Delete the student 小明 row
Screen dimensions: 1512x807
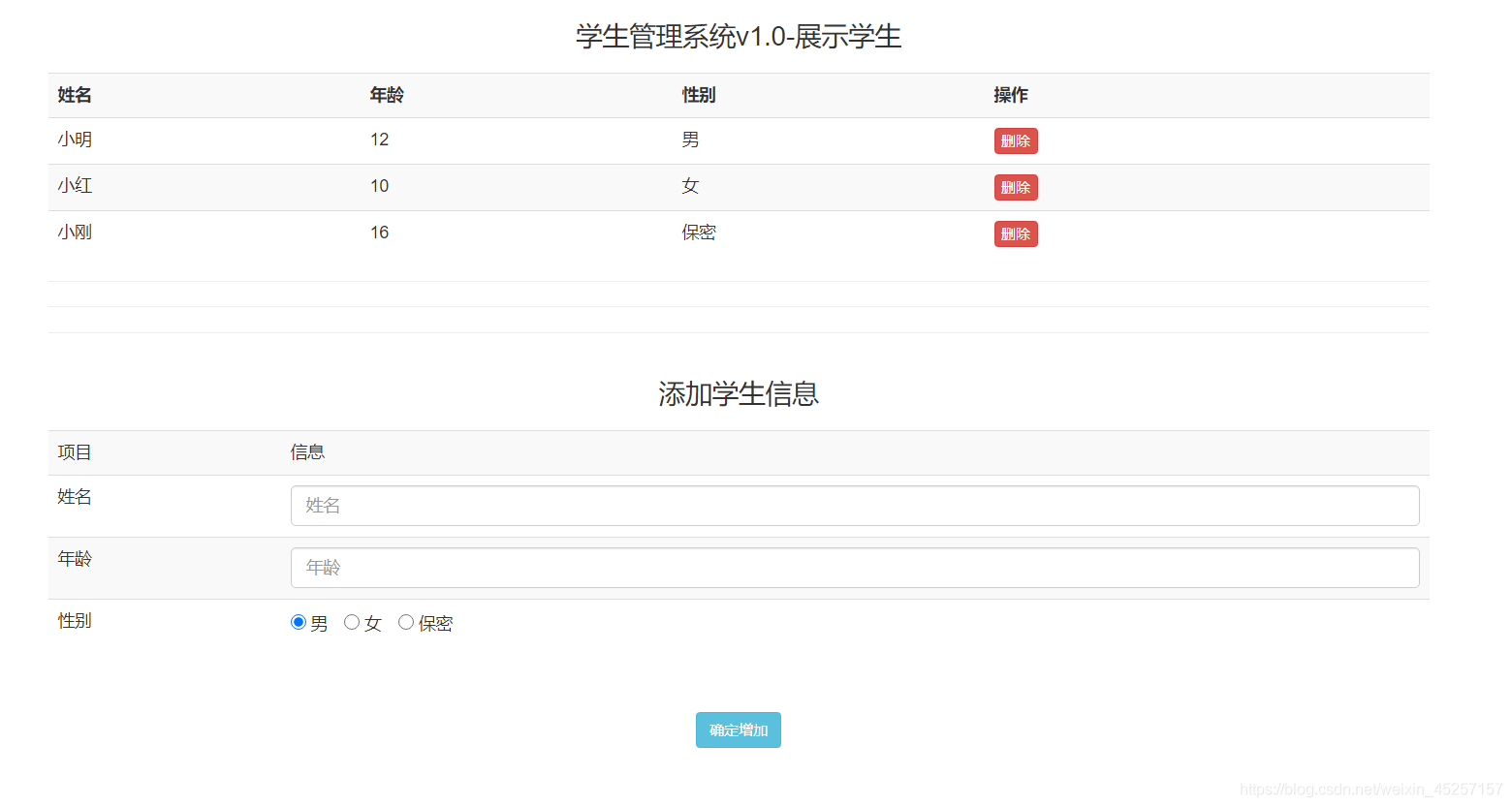click(x=1016, y=141)
